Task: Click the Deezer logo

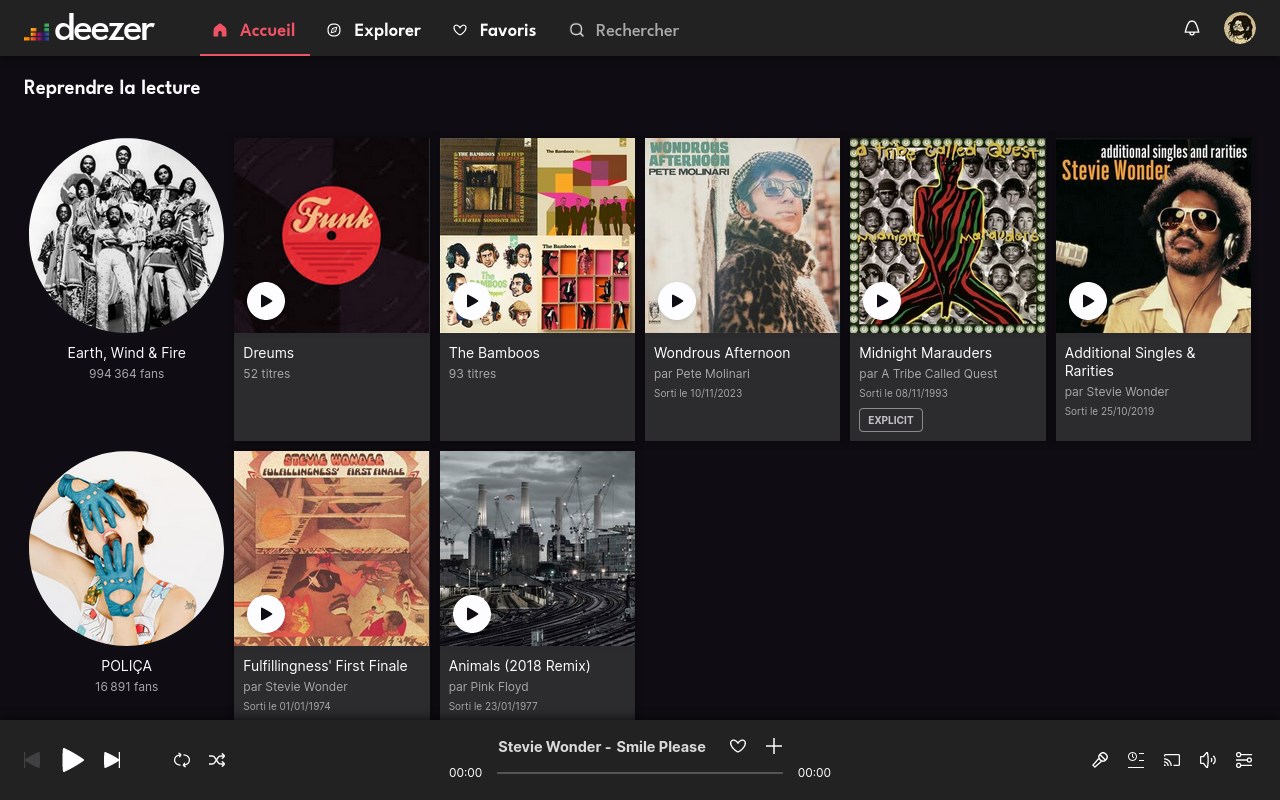Action: click(x=89, y=29)
